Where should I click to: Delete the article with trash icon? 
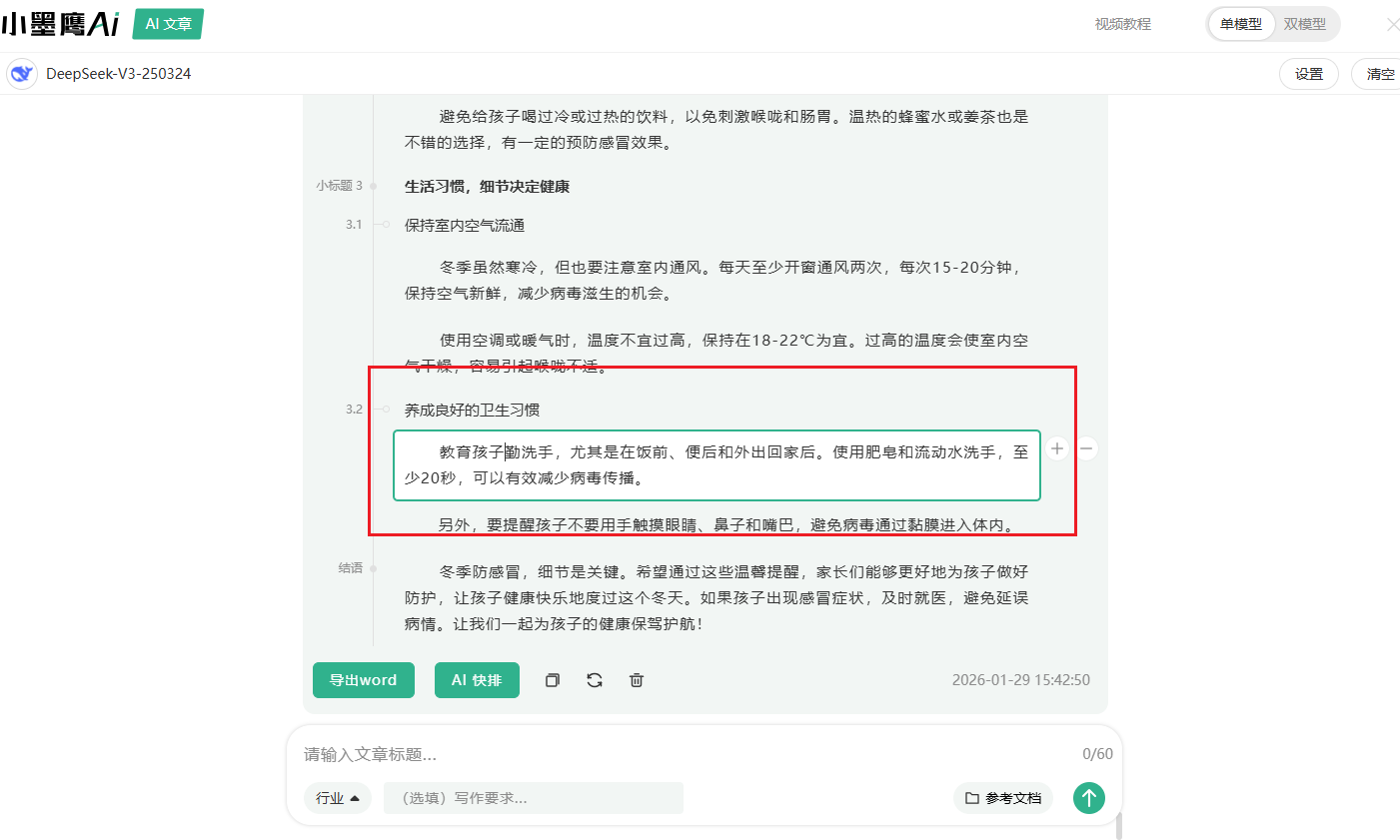click(x=637, y=680)
